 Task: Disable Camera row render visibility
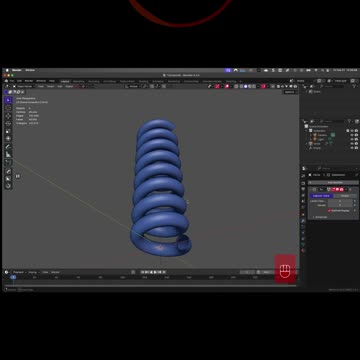click(356, 135)
